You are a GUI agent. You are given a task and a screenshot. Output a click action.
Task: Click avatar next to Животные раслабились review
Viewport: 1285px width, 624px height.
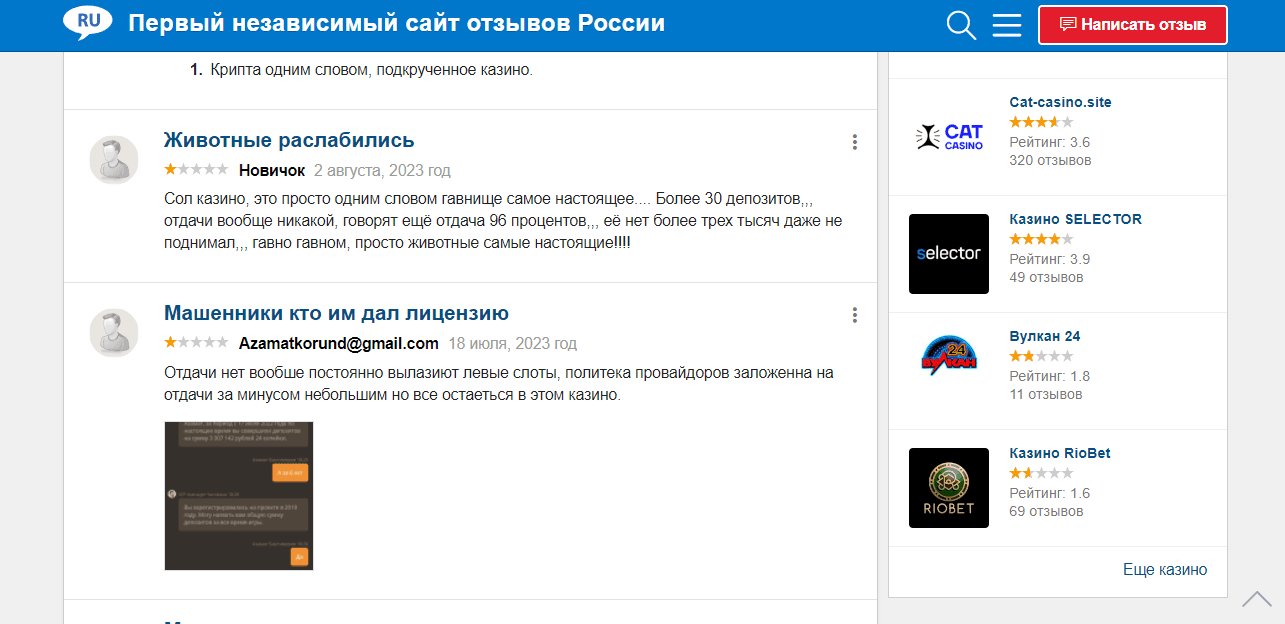click(114, 160)
